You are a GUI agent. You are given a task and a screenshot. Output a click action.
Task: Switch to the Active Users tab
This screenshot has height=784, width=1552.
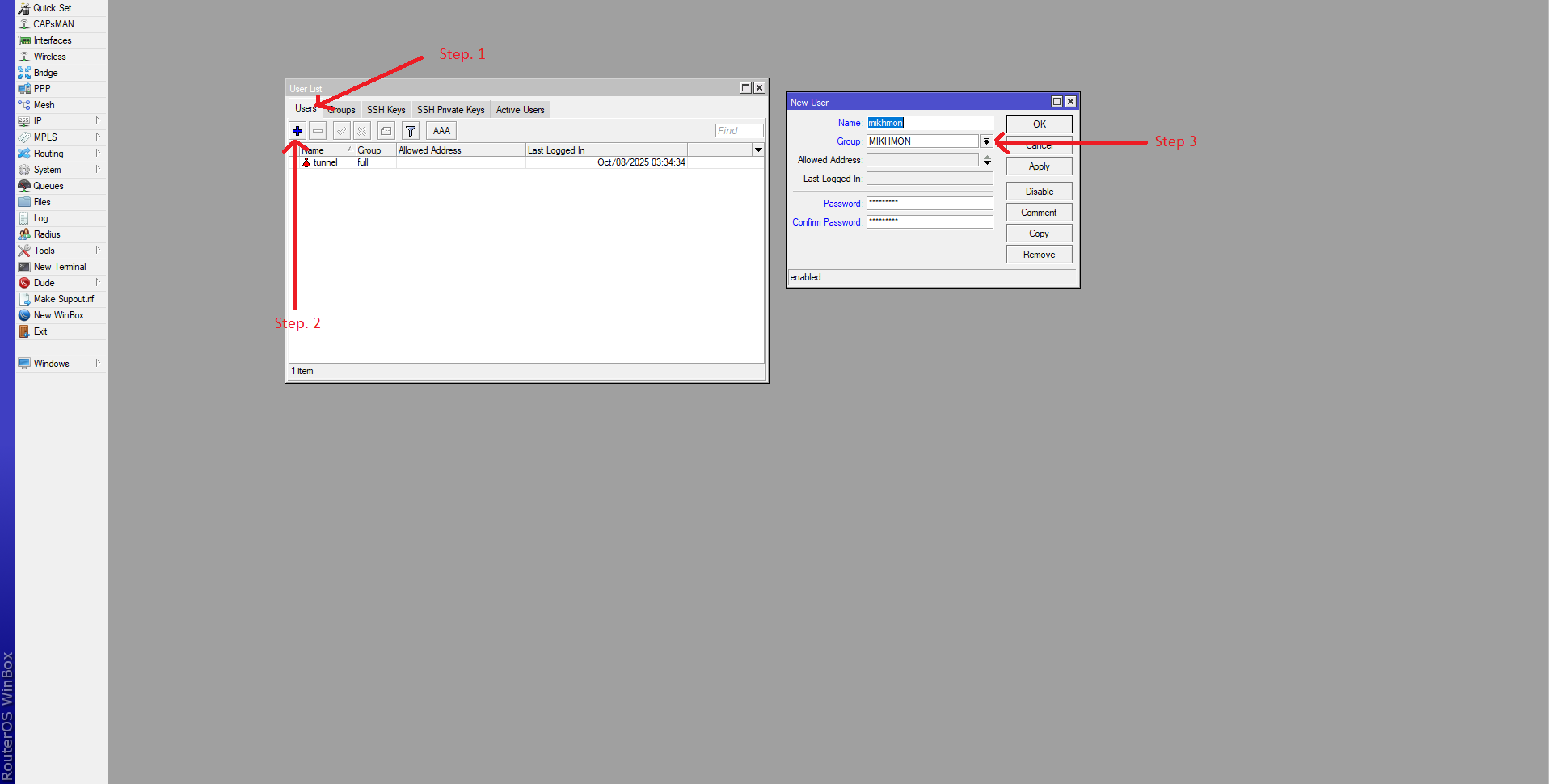pyautogui.click(x=520, y=110)
